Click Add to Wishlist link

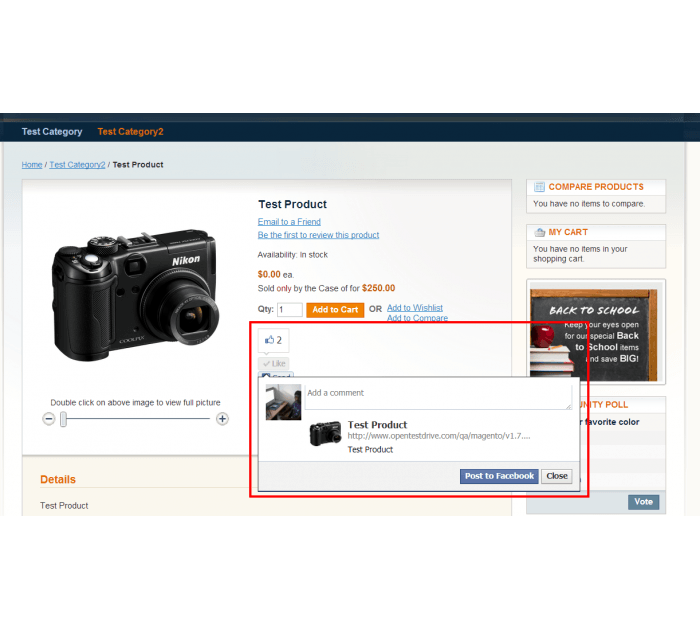[x=415, y=308]
